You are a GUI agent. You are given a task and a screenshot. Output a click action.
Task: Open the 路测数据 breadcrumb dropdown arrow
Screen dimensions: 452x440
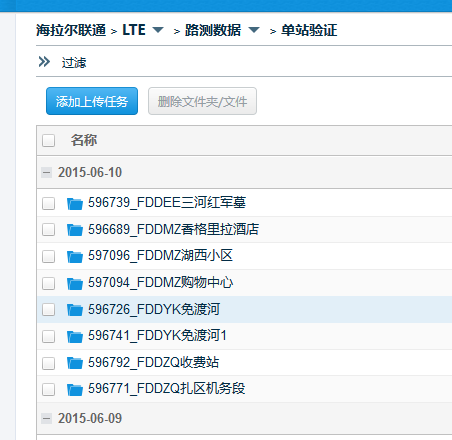pos(254,30)
